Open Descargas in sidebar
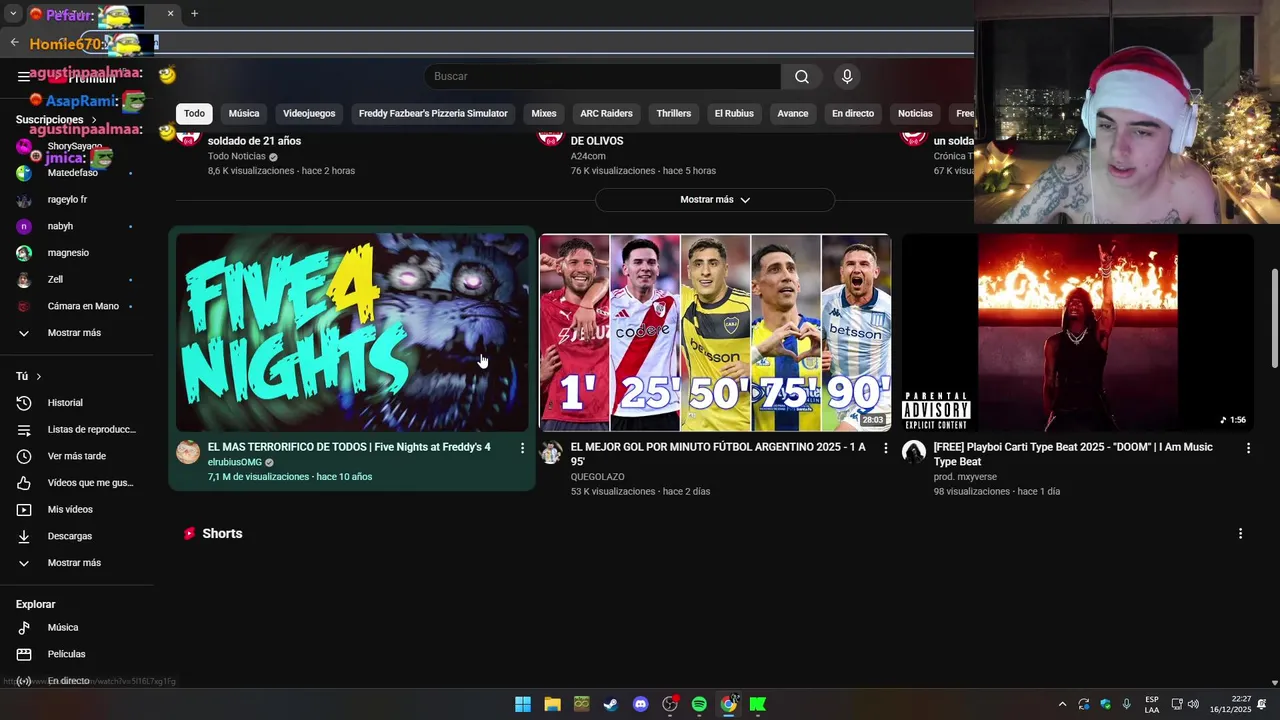The image size is (1280, 720). coord(76,536)
